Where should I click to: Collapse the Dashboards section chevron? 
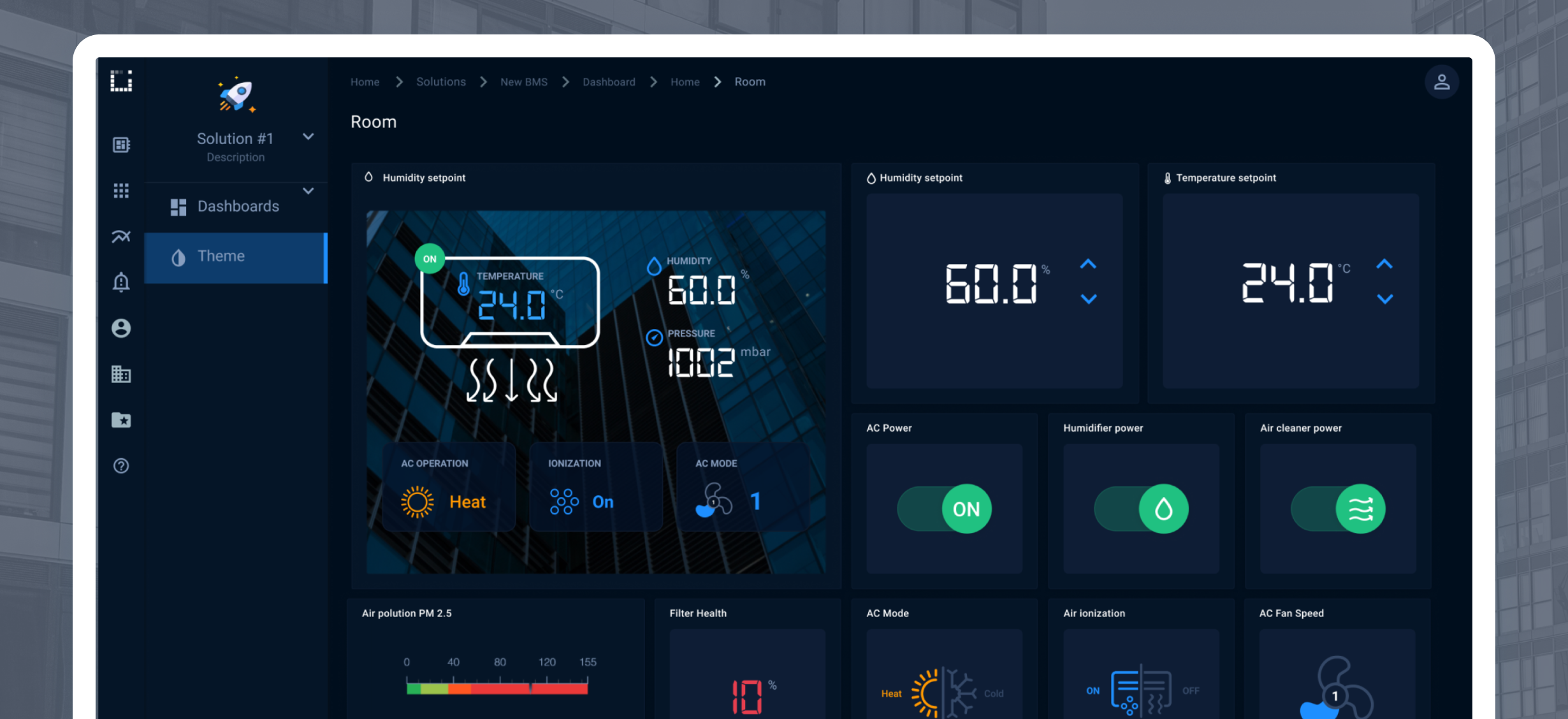[309, 191]
